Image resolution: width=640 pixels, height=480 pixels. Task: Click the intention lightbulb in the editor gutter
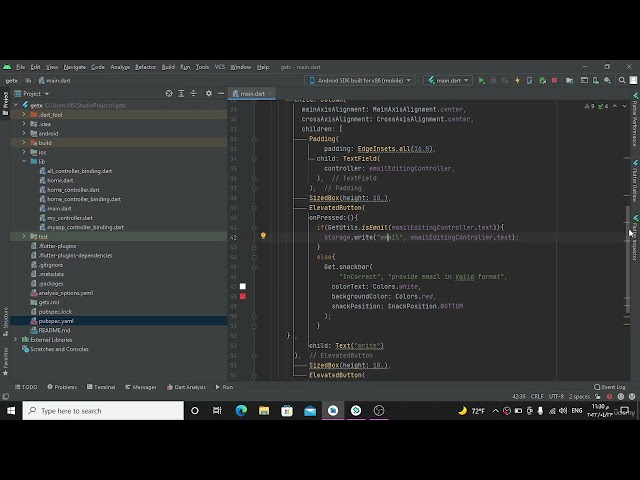pos(263,237)
